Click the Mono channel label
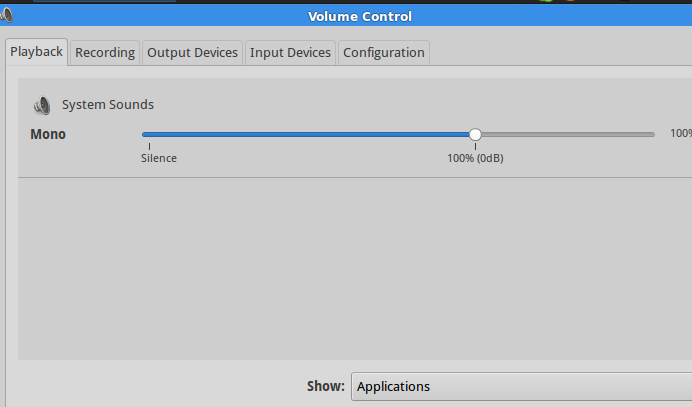Screen dimensions: 692x407 point(48,134)
